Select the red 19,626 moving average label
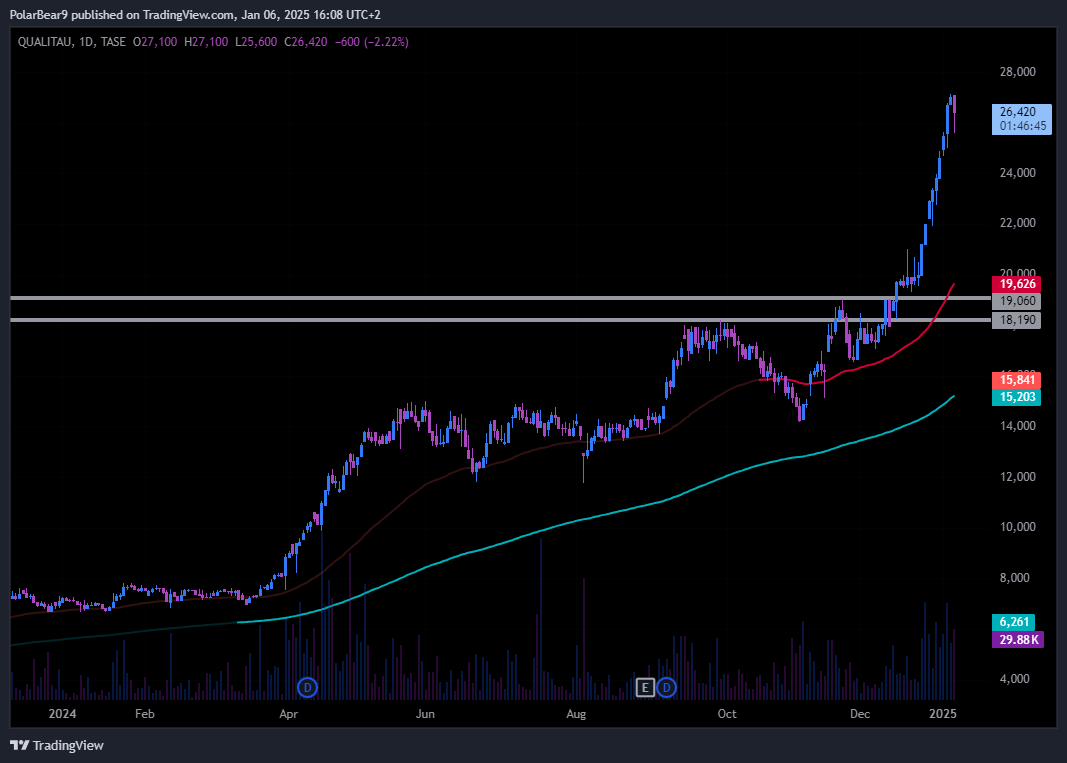Image resolution: width=1067 pixels, height=763 pixels. click(x=1016, y=284)
